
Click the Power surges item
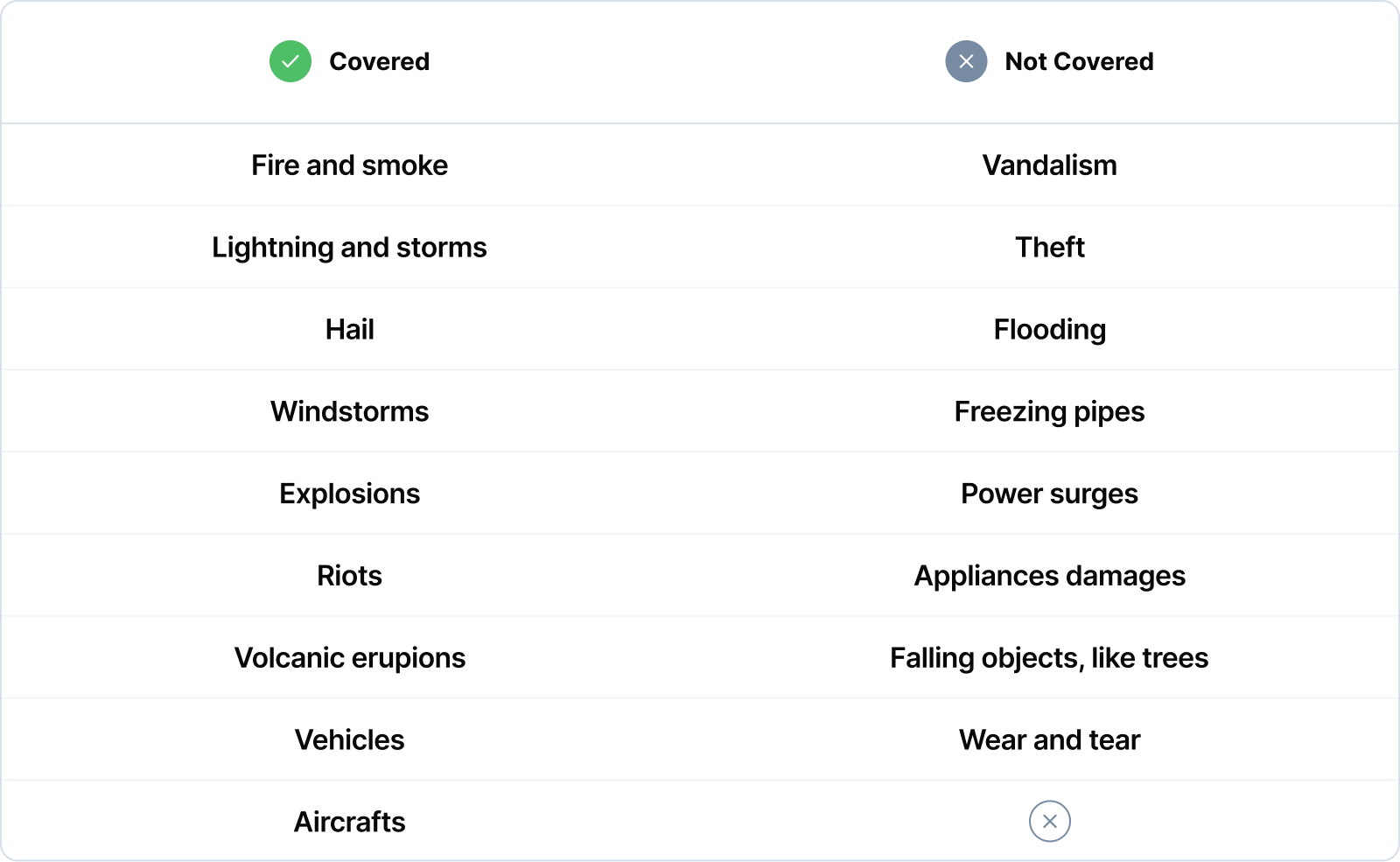click(1049, 494)
